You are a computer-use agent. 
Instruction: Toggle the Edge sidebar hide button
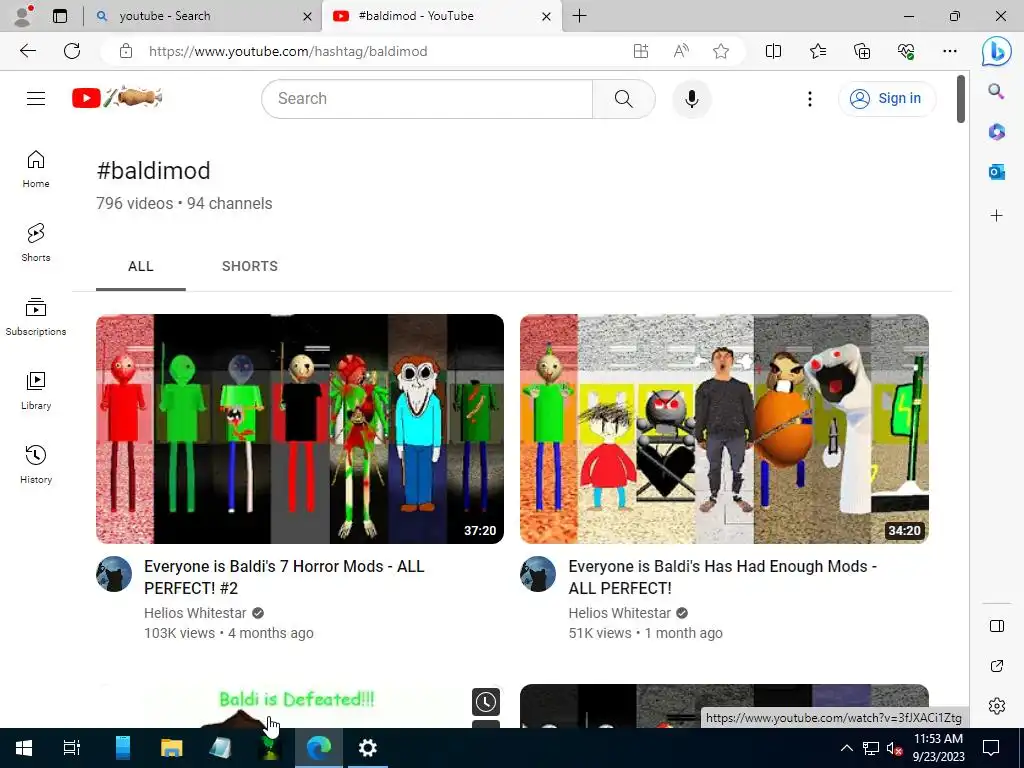[x=997, y=626]
